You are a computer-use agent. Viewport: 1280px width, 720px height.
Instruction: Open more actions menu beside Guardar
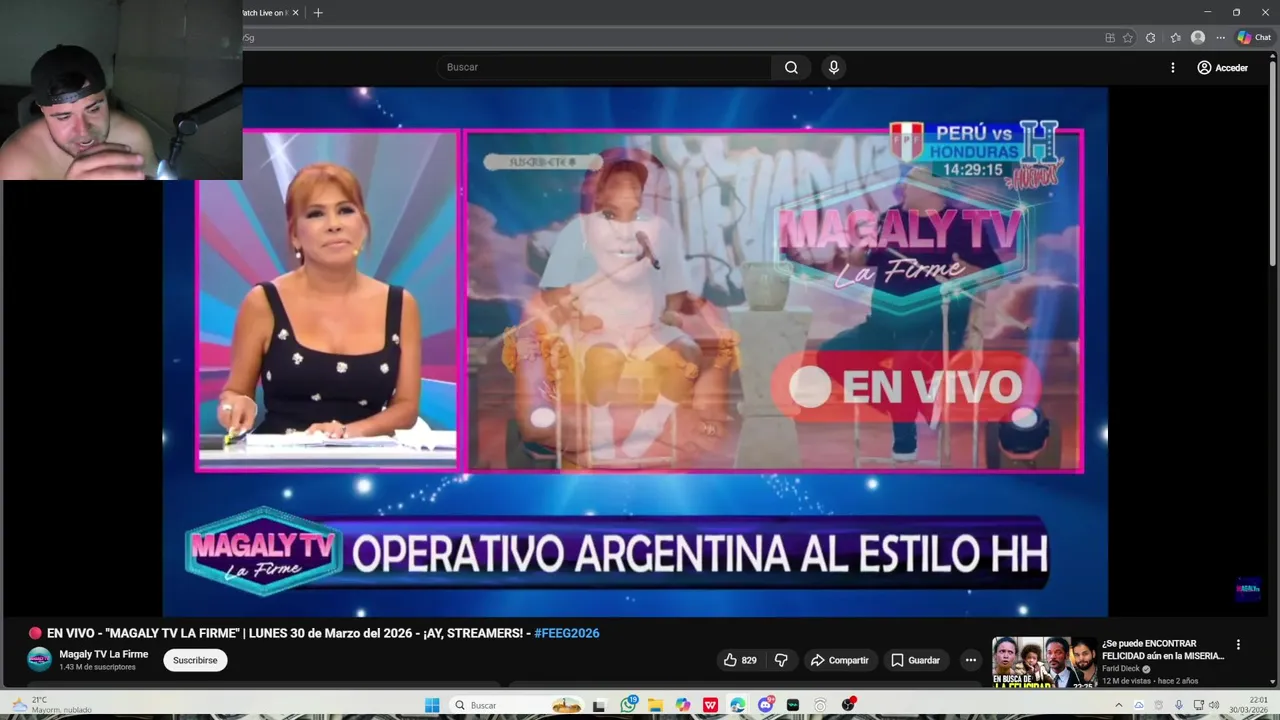click(x=970, y=660)
